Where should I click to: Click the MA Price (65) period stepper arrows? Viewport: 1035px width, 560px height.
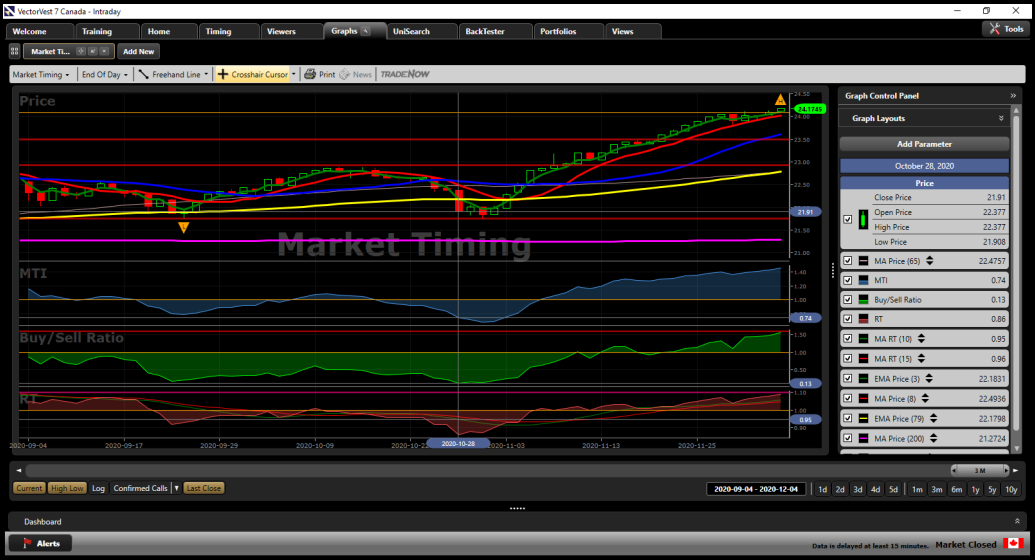pyautogui.click(x=929, y=261)
